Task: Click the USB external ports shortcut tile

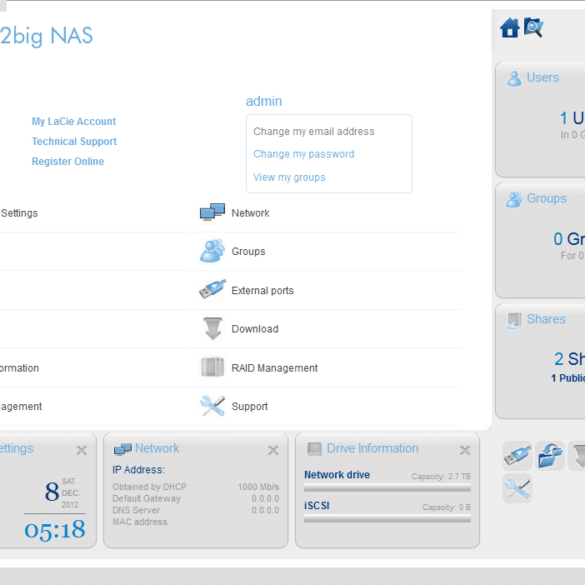Action: click(x=517, y=456)
